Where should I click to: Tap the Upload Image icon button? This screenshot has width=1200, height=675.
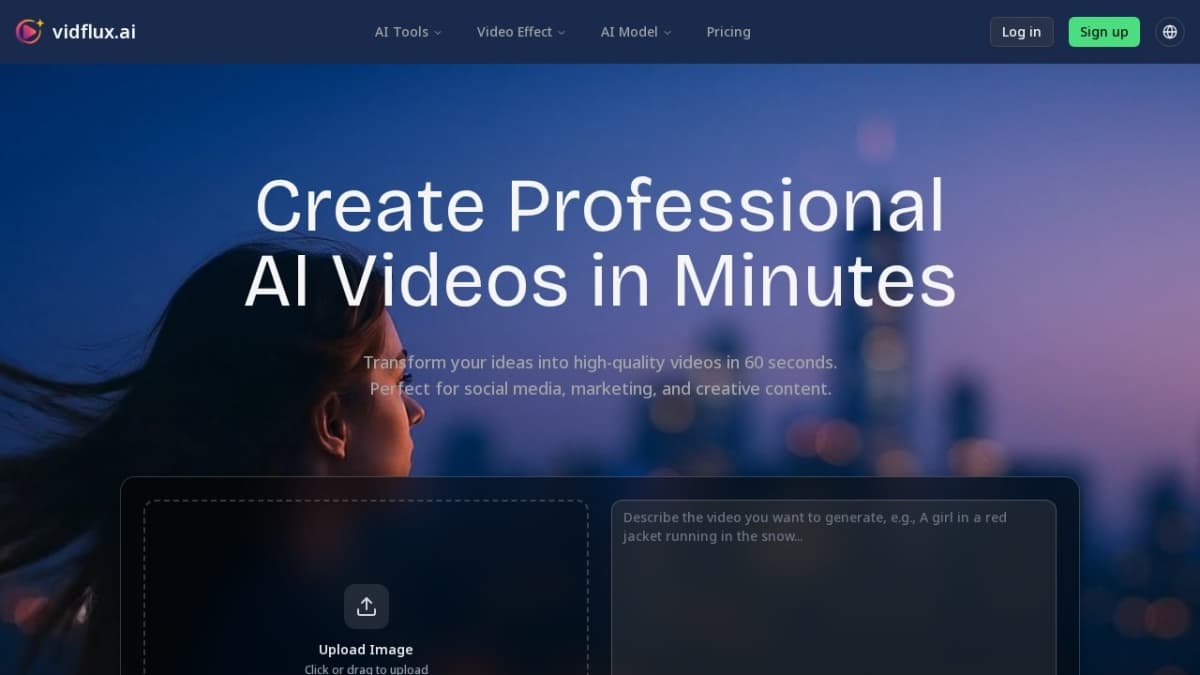point(366,606)
